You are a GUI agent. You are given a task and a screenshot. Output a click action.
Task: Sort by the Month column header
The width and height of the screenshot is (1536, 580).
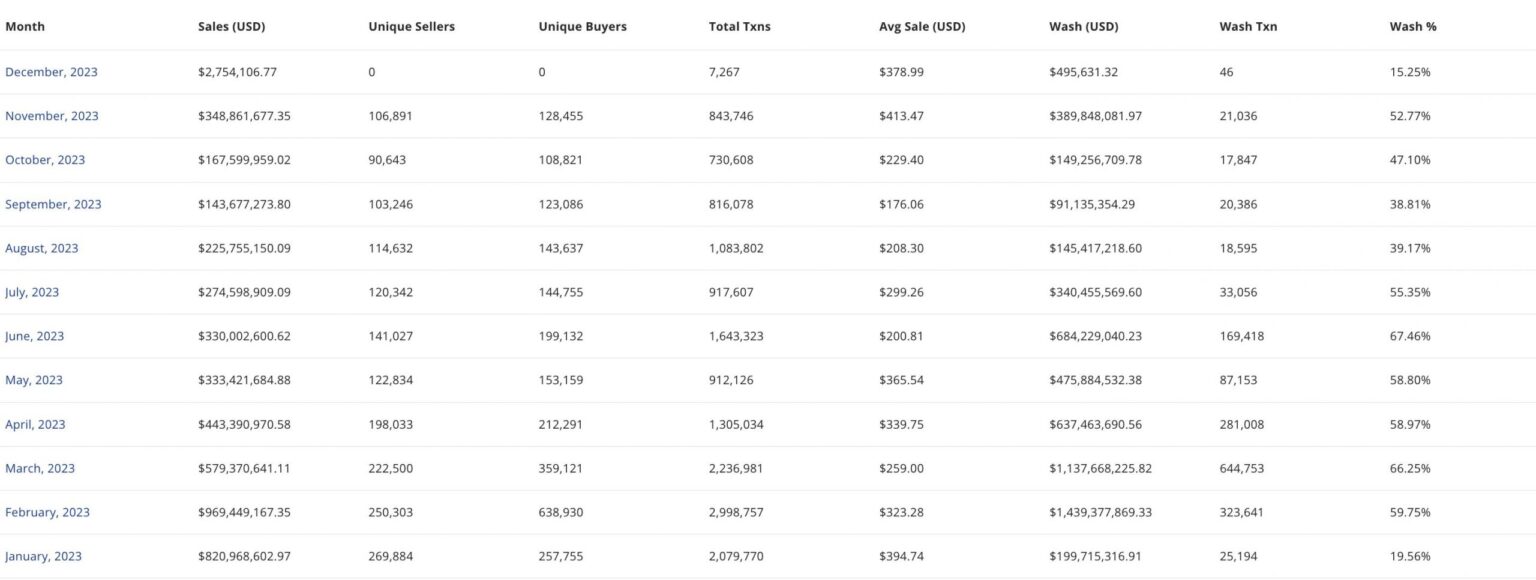(x=25, y=26)
